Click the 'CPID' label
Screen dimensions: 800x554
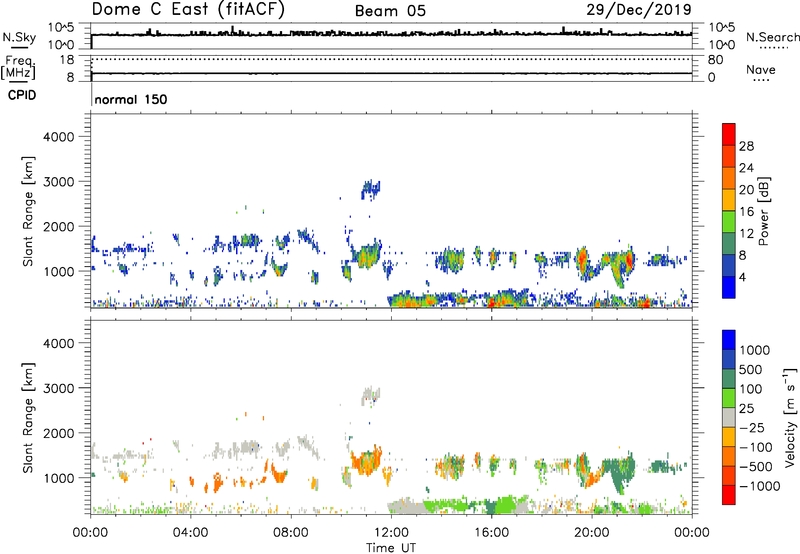pyautogui.click(x=22, y=95)
